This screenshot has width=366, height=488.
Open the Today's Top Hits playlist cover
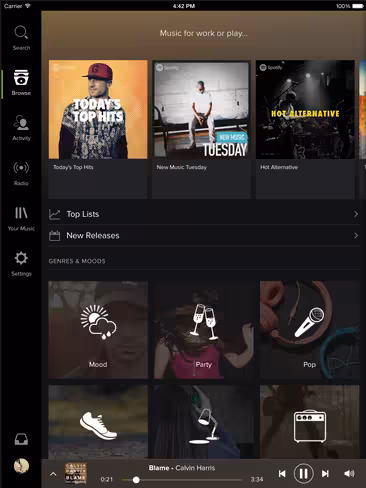click(x=98, y=109)
